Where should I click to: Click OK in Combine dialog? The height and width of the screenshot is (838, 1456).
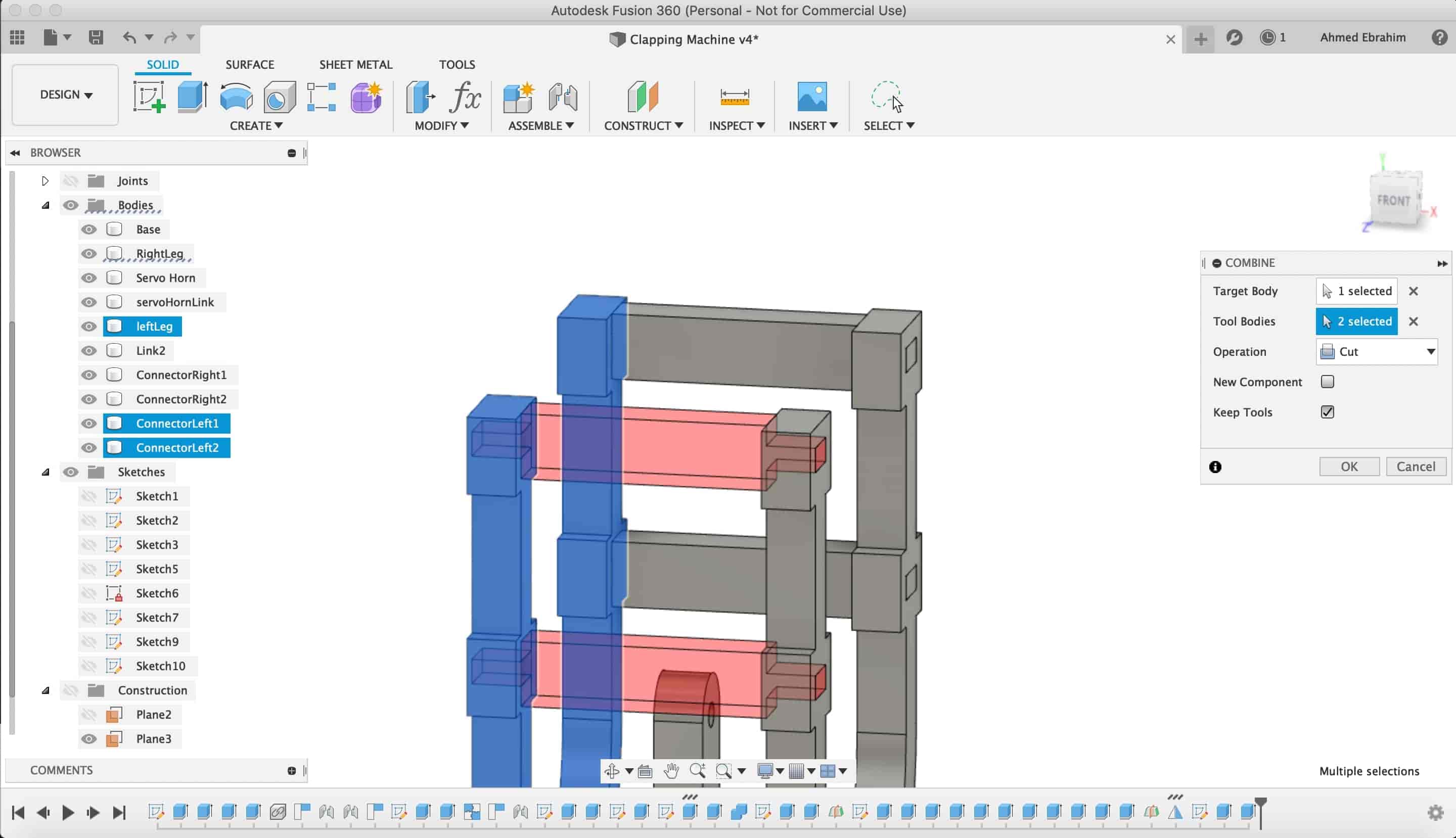1349,467
